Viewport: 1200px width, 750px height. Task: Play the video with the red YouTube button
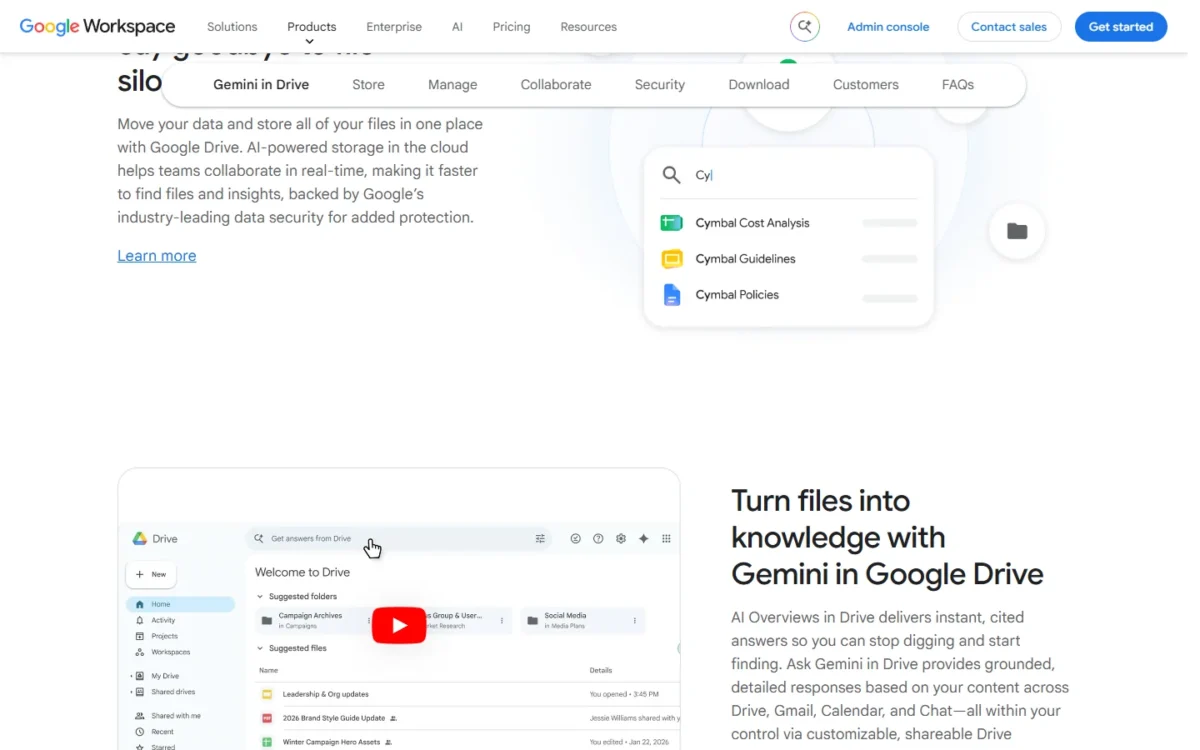[399, 625]
